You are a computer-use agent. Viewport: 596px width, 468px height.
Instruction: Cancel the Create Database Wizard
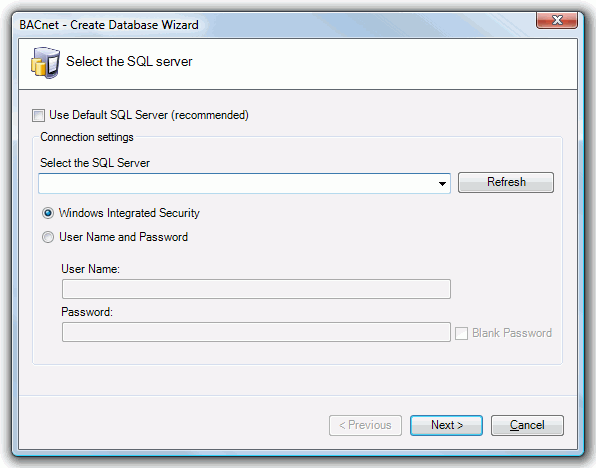(527, 425)
